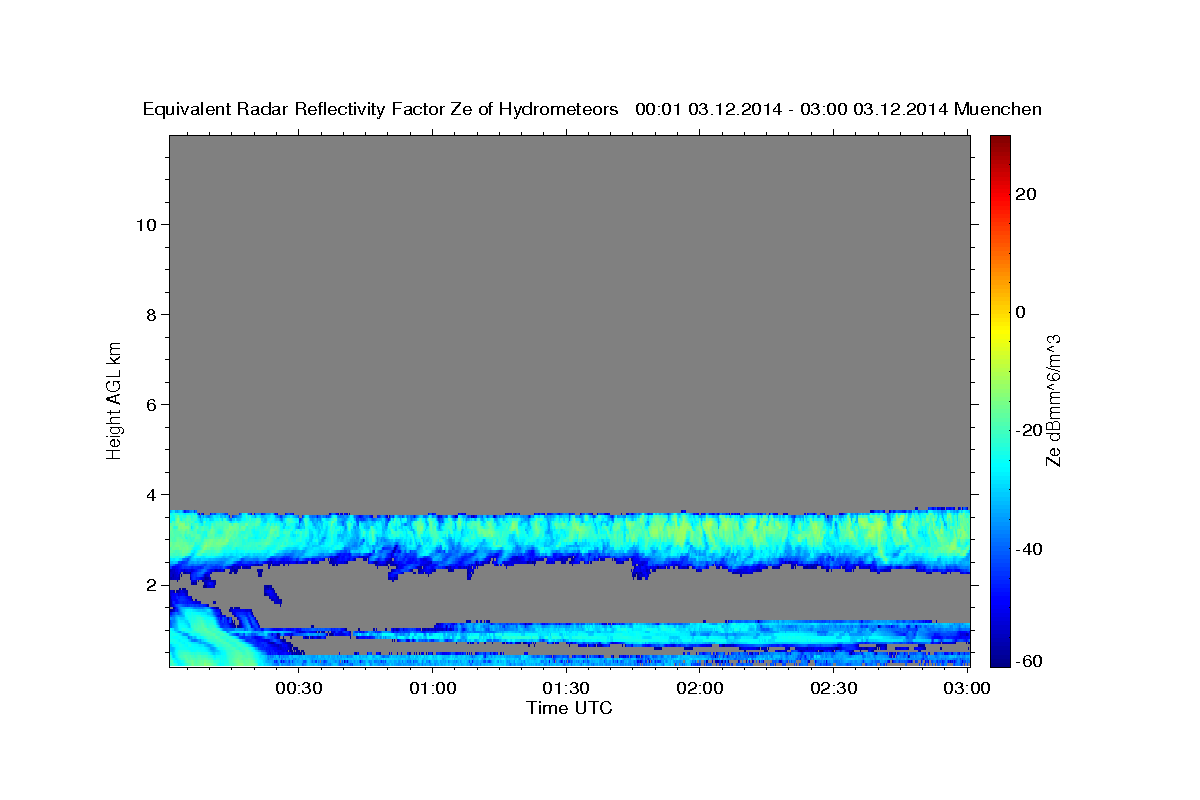The height and width of the screenshot is (800, 1200).
Task: Click the '03:00' time tick label
Action: pyautogui.click(x=967, y=688)
